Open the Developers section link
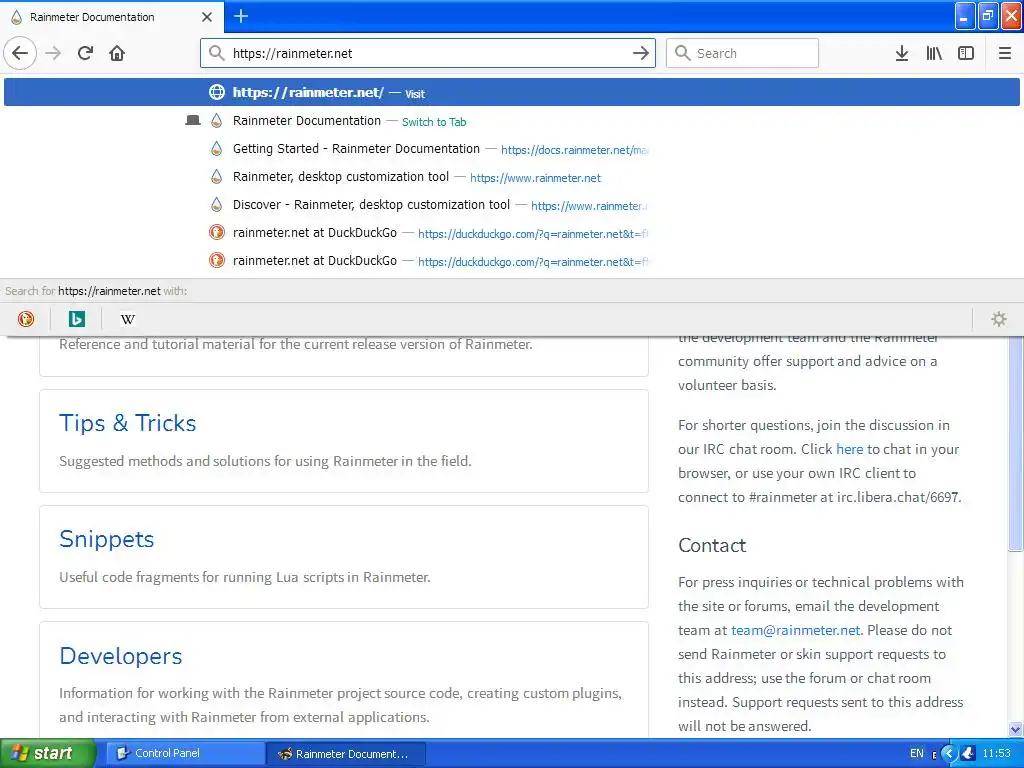The image size is (1024, 768). [x=120, y=656]
